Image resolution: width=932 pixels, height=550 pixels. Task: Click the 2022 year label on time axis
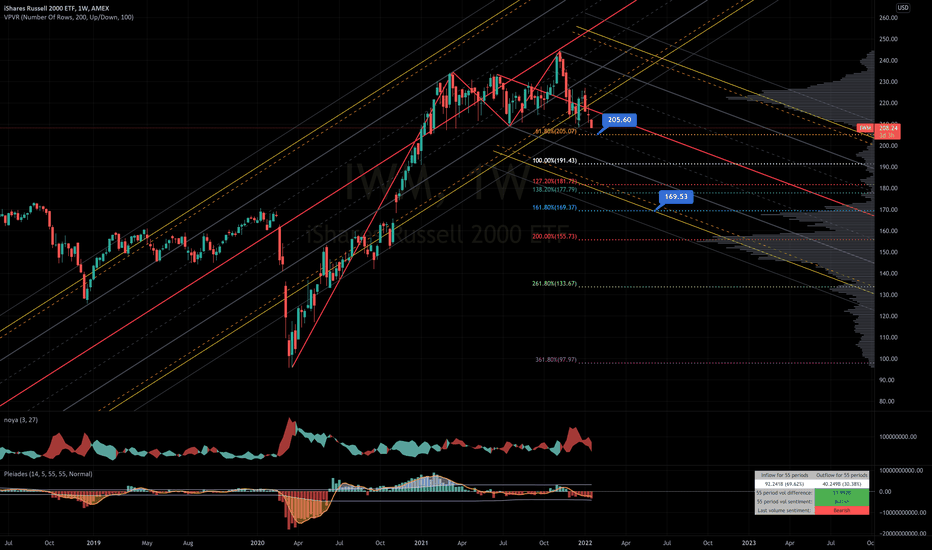point(585,543)
